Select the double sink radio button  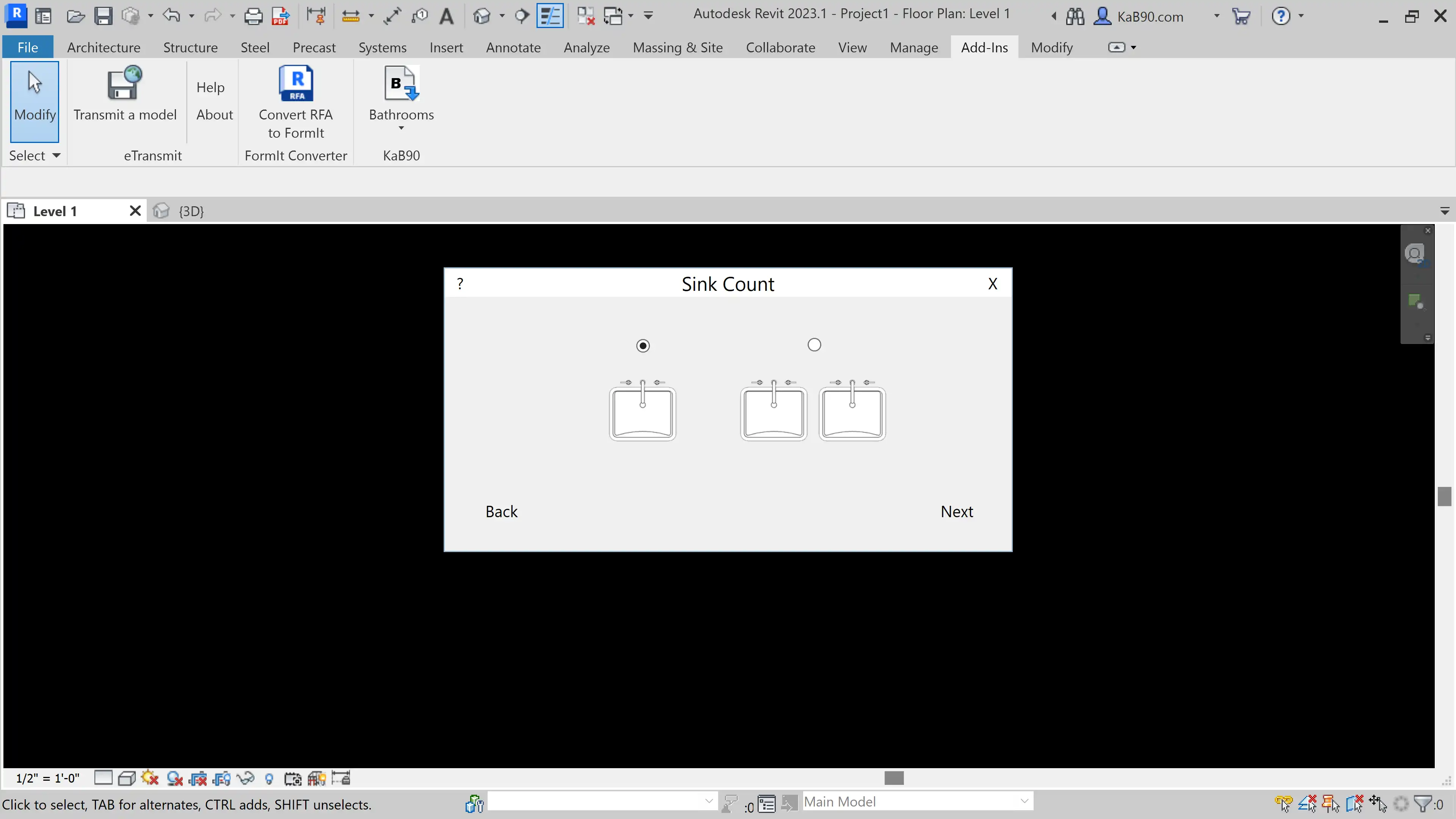pos(814,345)
